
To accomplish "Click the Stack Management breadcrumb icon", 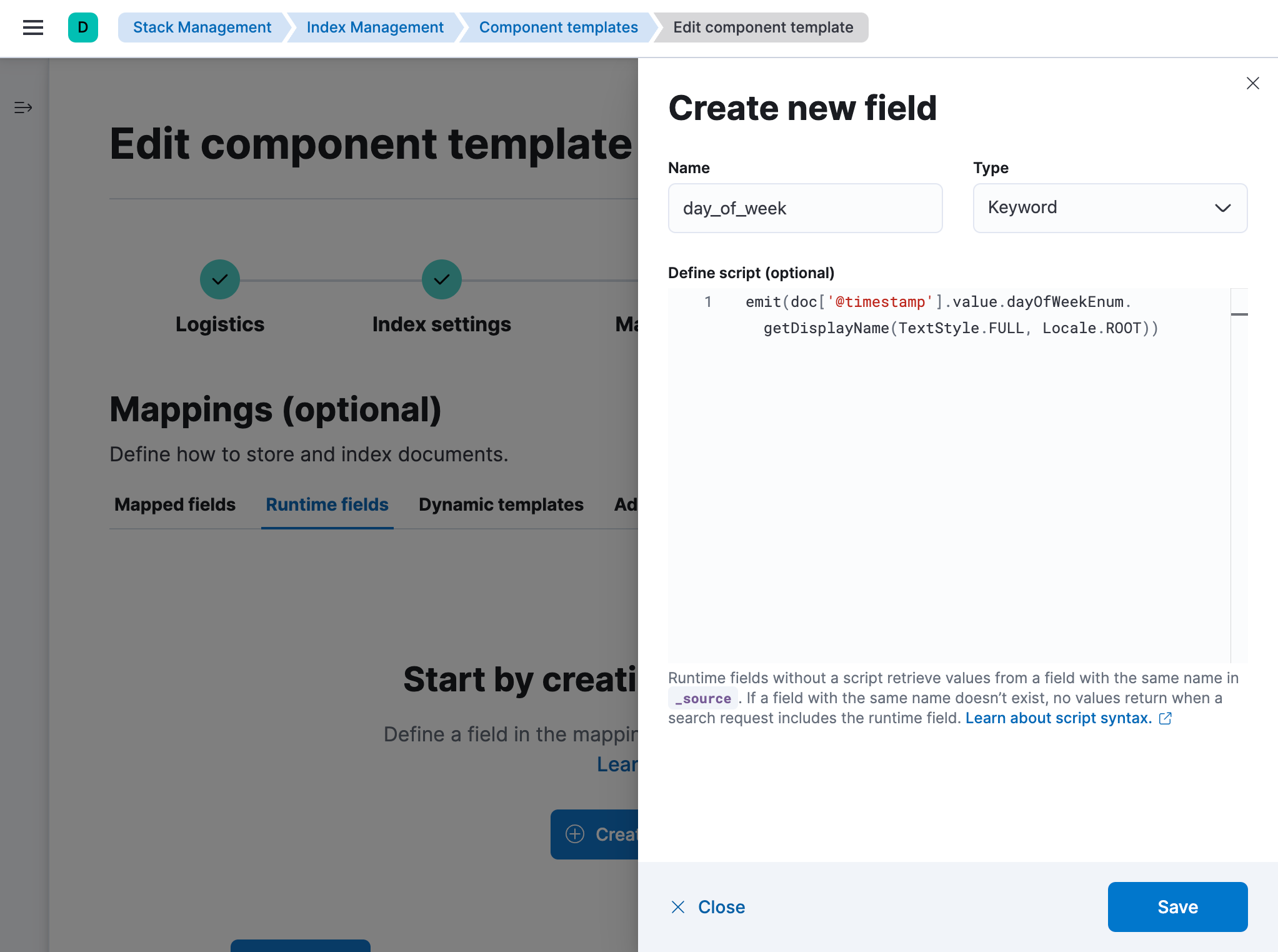I will pyautogui.click(x=201, y=27).
